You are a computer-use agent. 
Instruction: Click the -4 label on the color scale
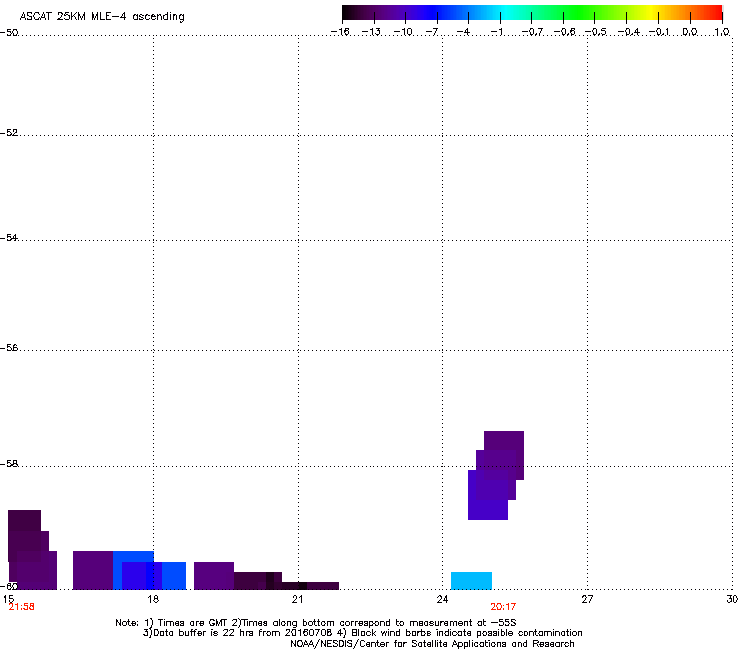[463, 32]
